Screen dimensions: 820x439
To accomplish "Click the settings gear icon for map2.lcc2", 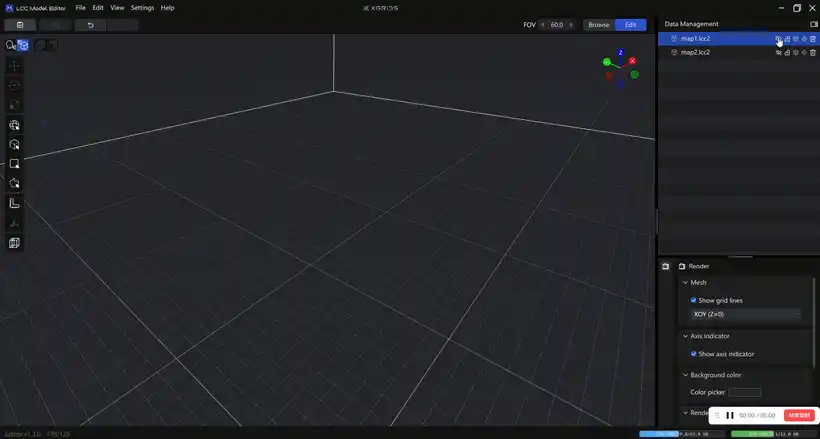I will (x=796, y=52).
